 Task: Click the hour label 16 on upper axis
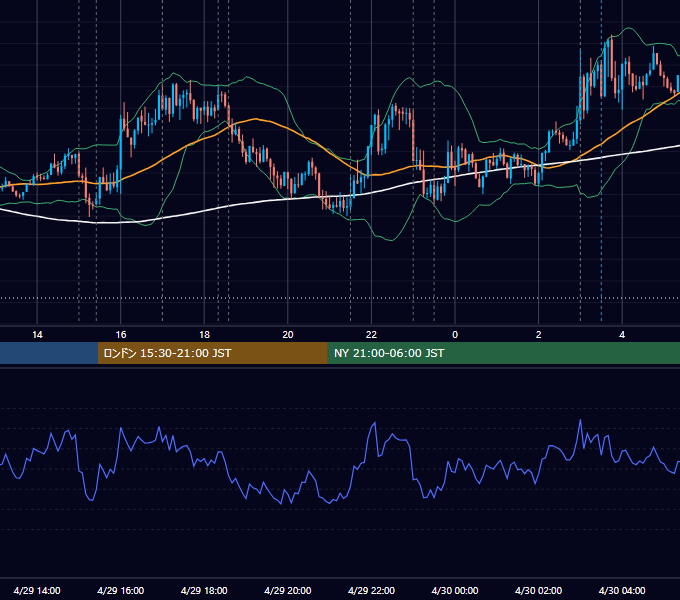(x=121, y=335)
